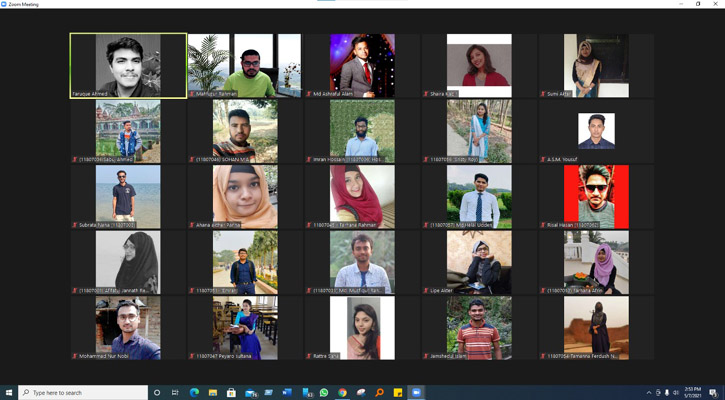725x400 pixels.
Task: Open Microsoft Edge from the taskbar
Action: point(194,392)
